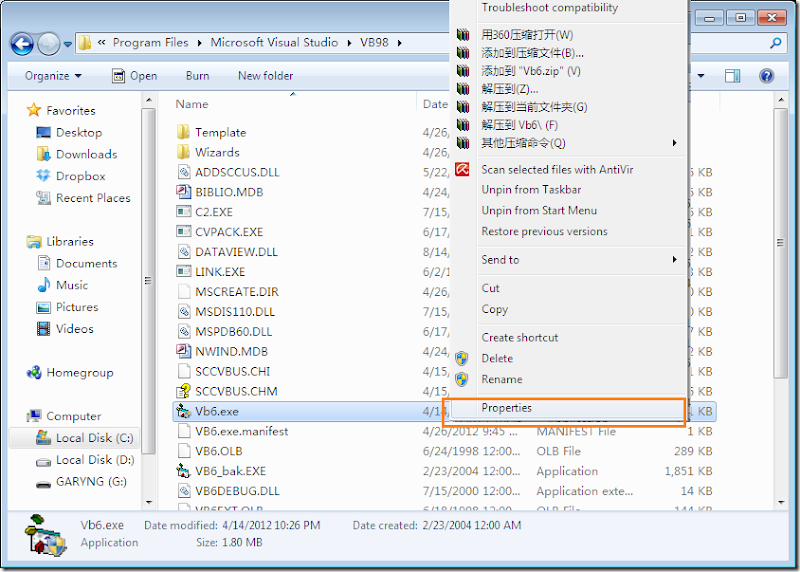
Task: Choose Unpin from Taskbar
Action: pyautogui.click(x=531, y=190)
